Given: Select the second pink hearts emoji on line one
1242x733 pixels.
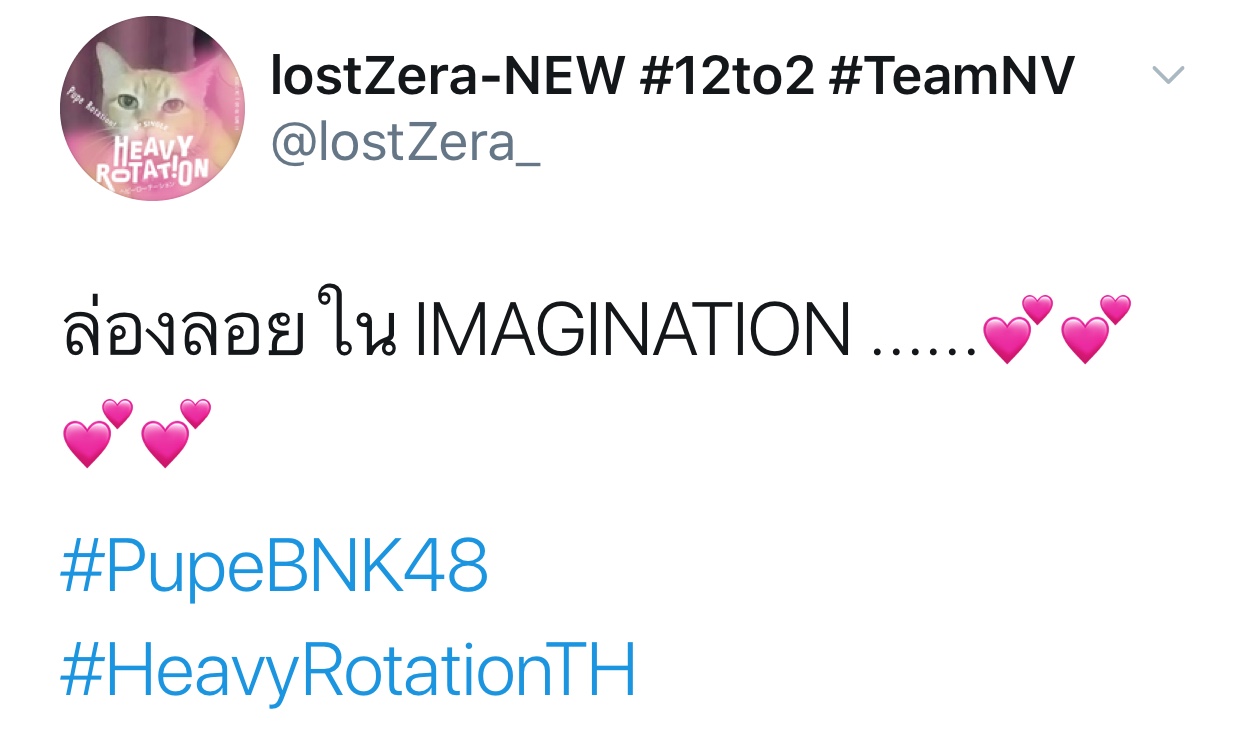Looking at the screenshot, I should click(x=1096, y=329).
